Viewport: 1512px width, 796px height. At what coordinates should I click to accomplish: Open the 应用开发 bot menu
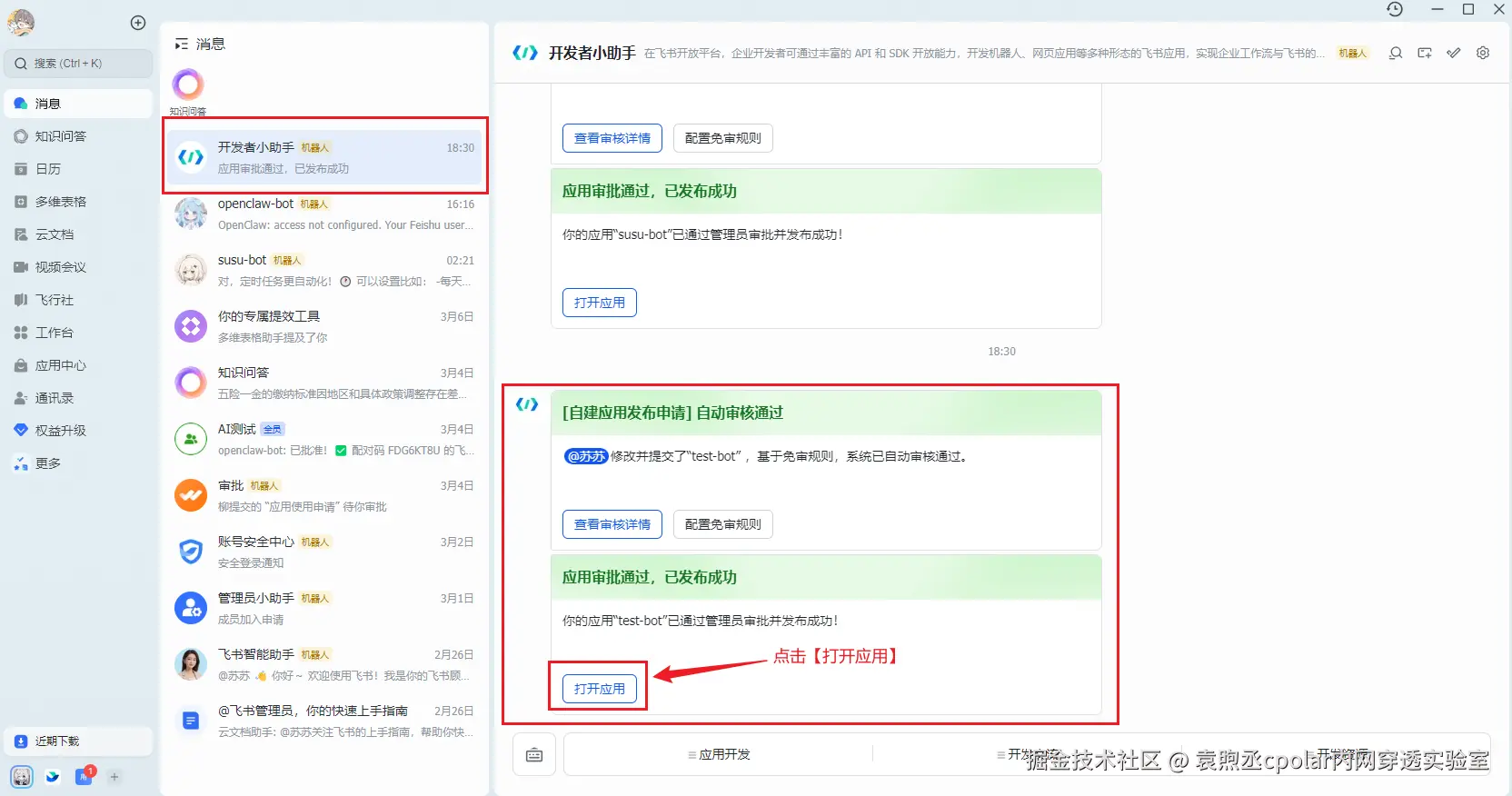click(719, 754)
